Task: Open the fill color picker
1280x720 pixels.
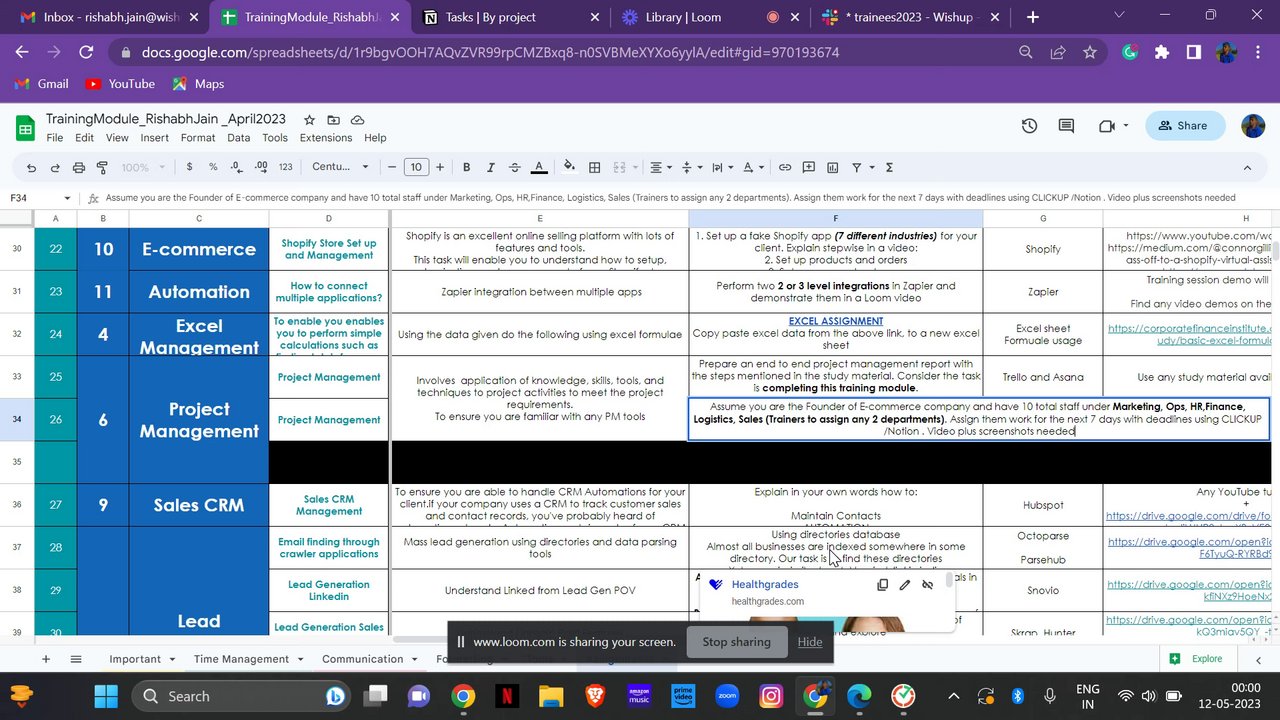Action: (570, 167)
